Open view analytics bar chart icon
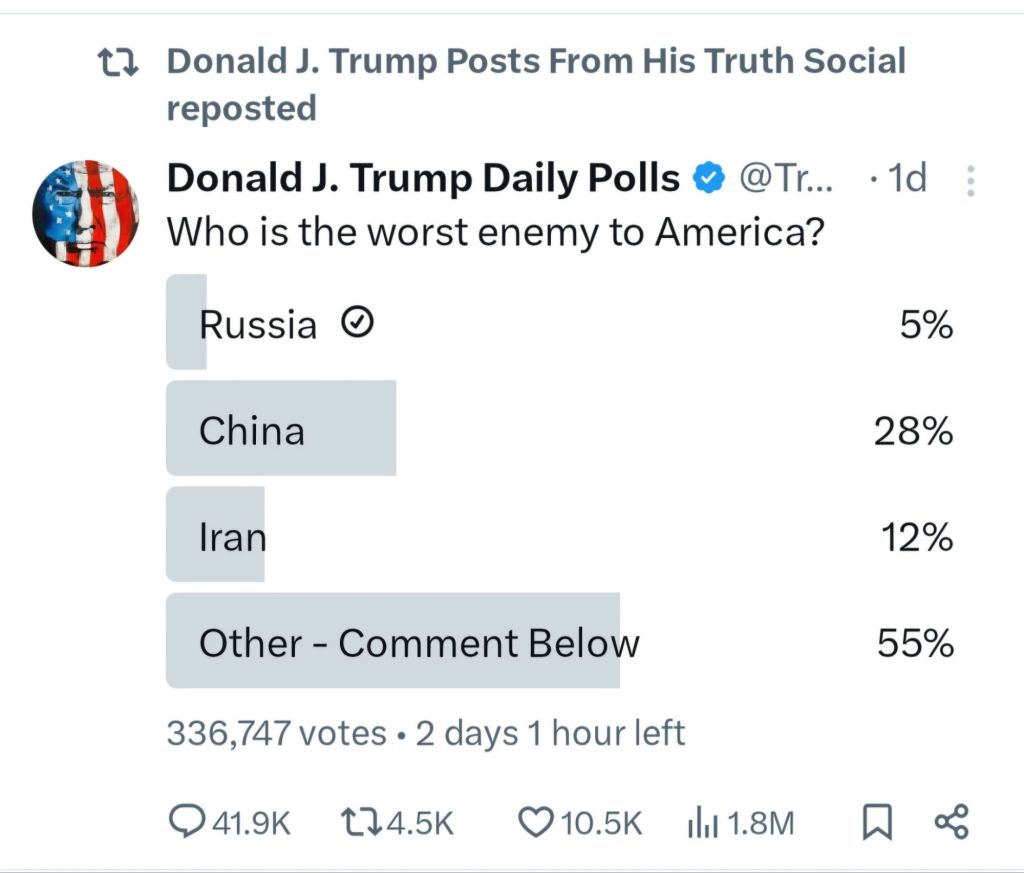Viewport: 1024px width, 873px height. click(704, 822)
